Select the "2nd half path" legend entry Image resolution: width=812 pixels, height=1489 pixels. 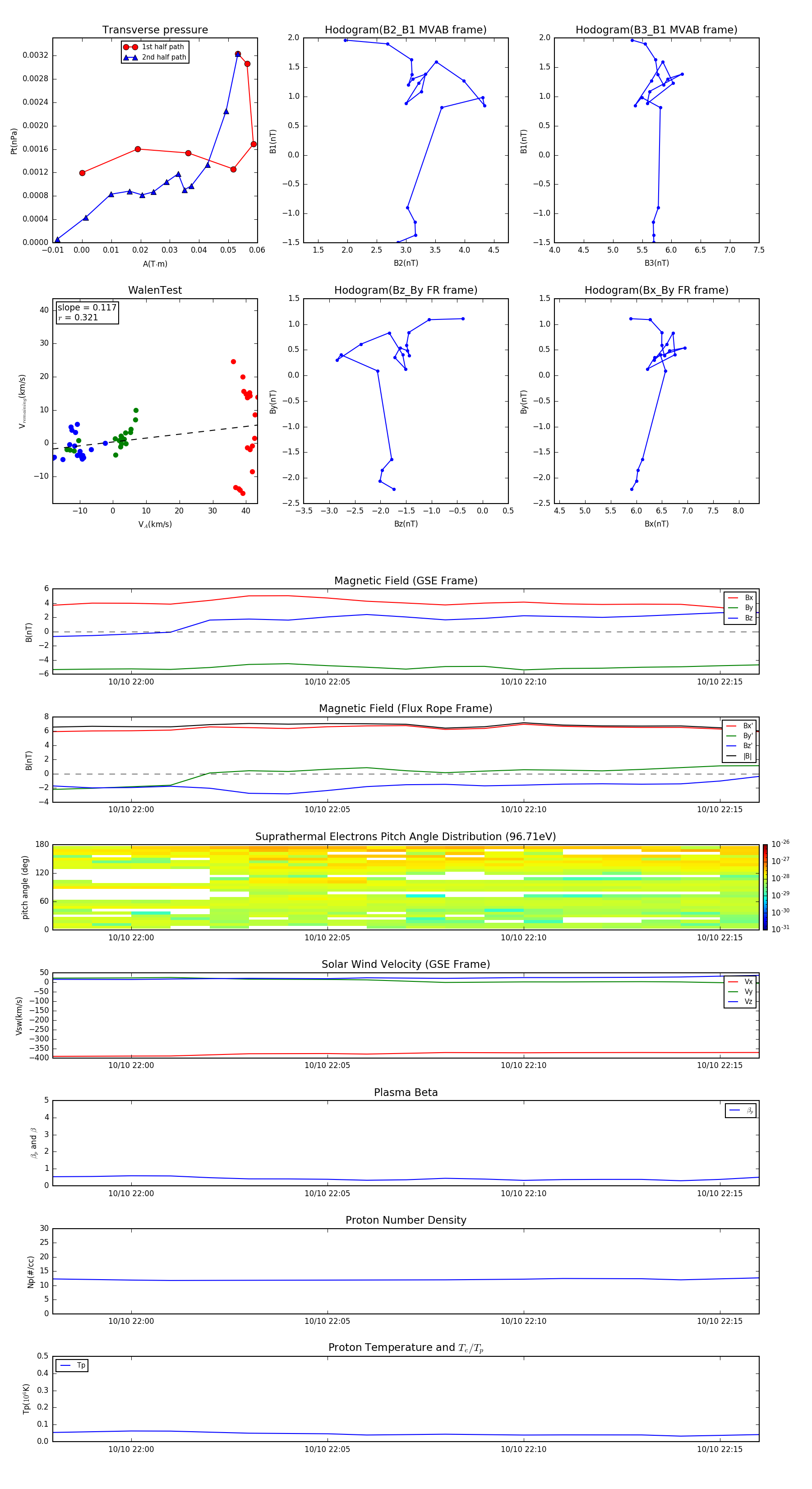(x=155, y=57)
